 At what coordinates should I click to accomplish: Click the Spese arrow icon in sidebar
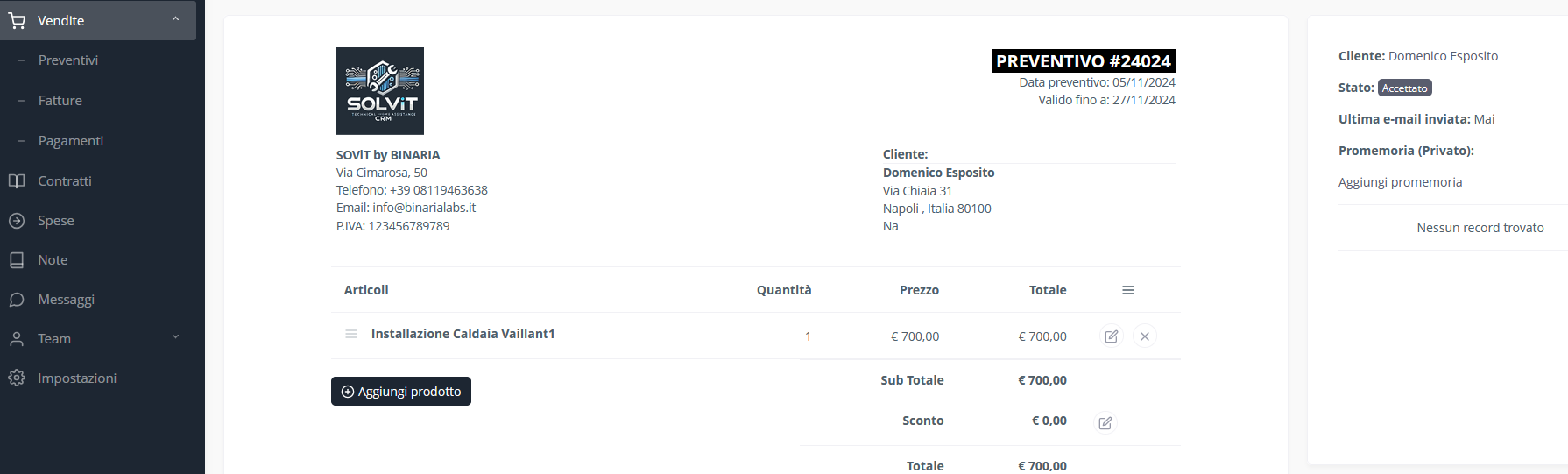tap(17, 221)
